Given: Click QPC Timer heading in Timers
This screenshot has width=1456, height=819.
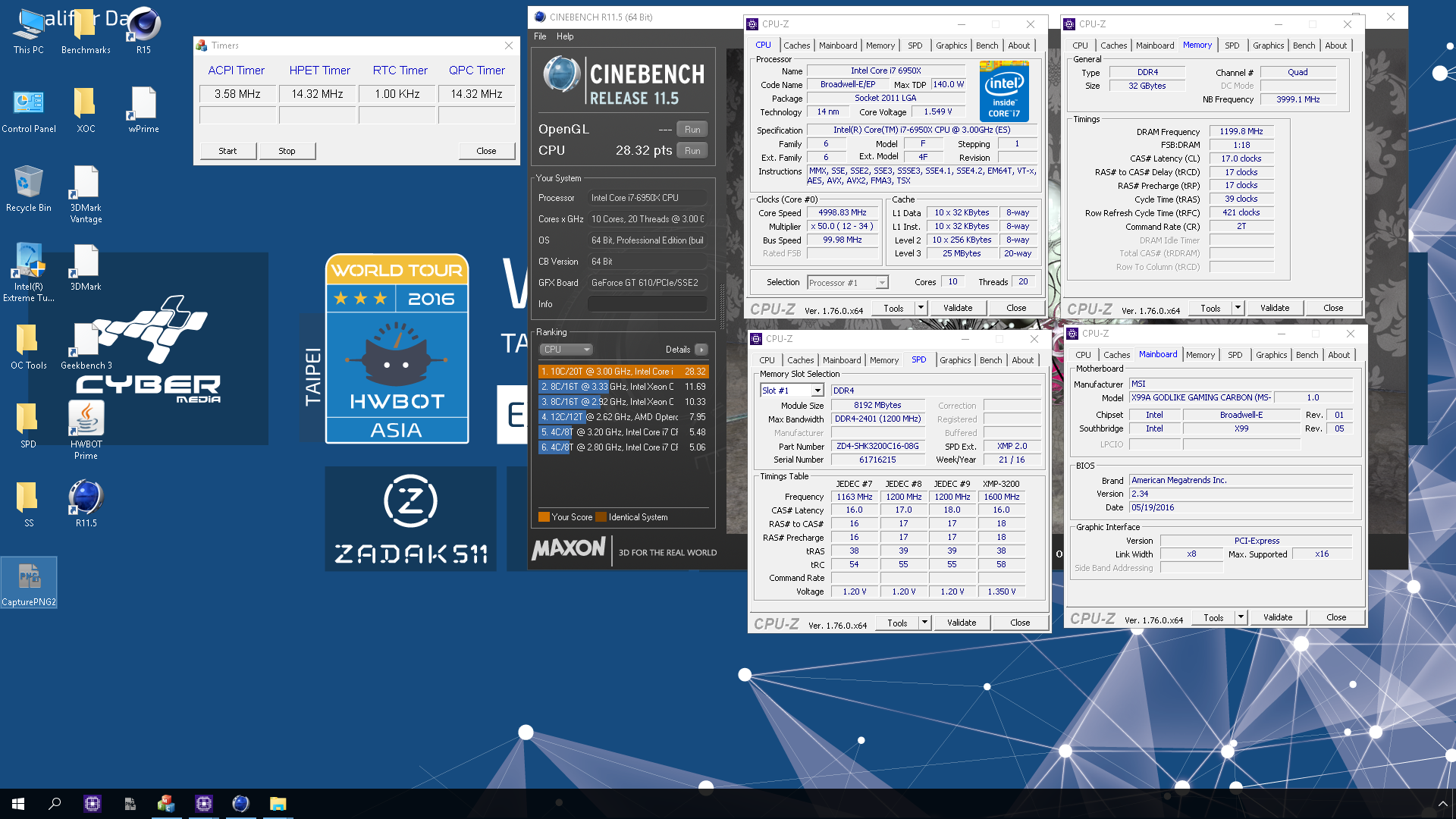Looking at the screenshot, I should click(x=477, y=71).
